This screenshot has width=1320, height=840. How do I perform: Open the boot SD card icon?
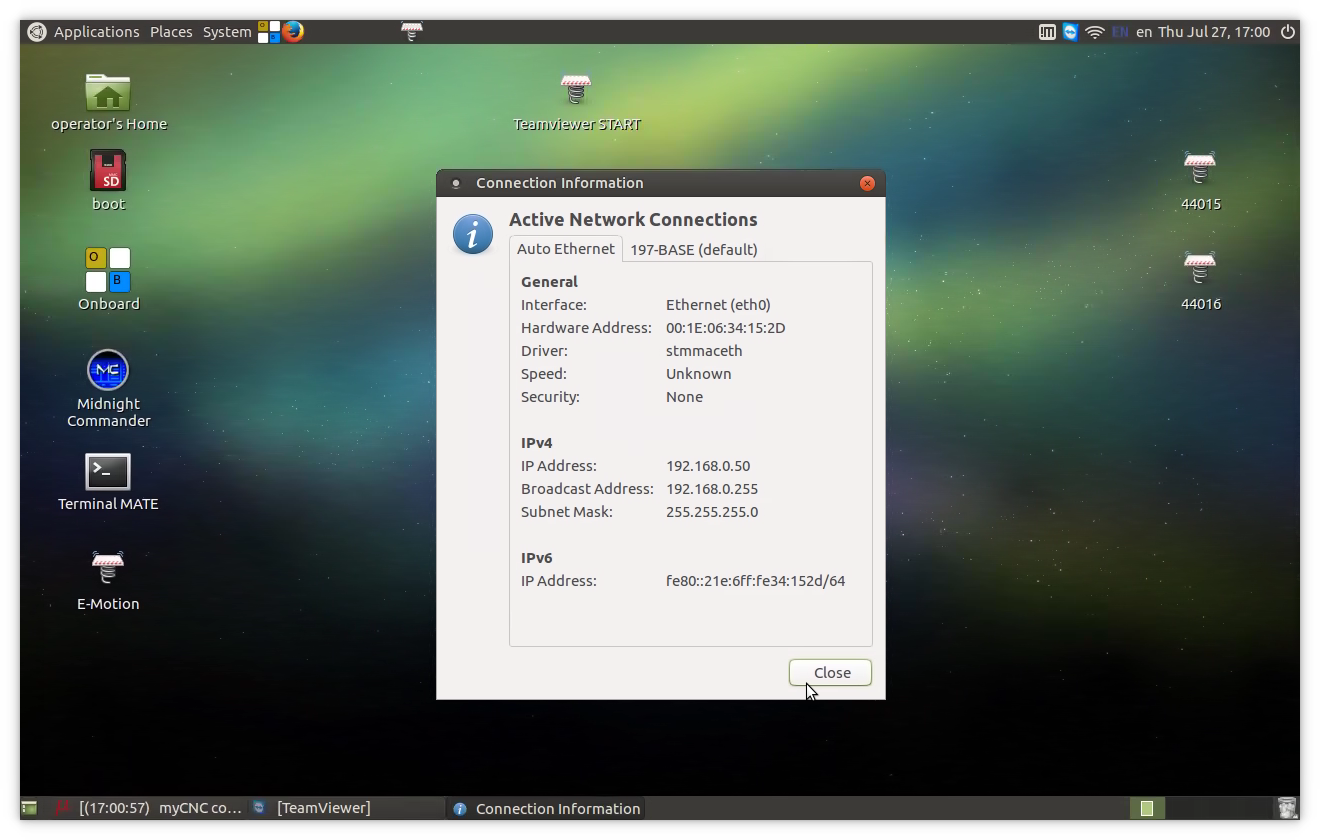pos(108,171)
